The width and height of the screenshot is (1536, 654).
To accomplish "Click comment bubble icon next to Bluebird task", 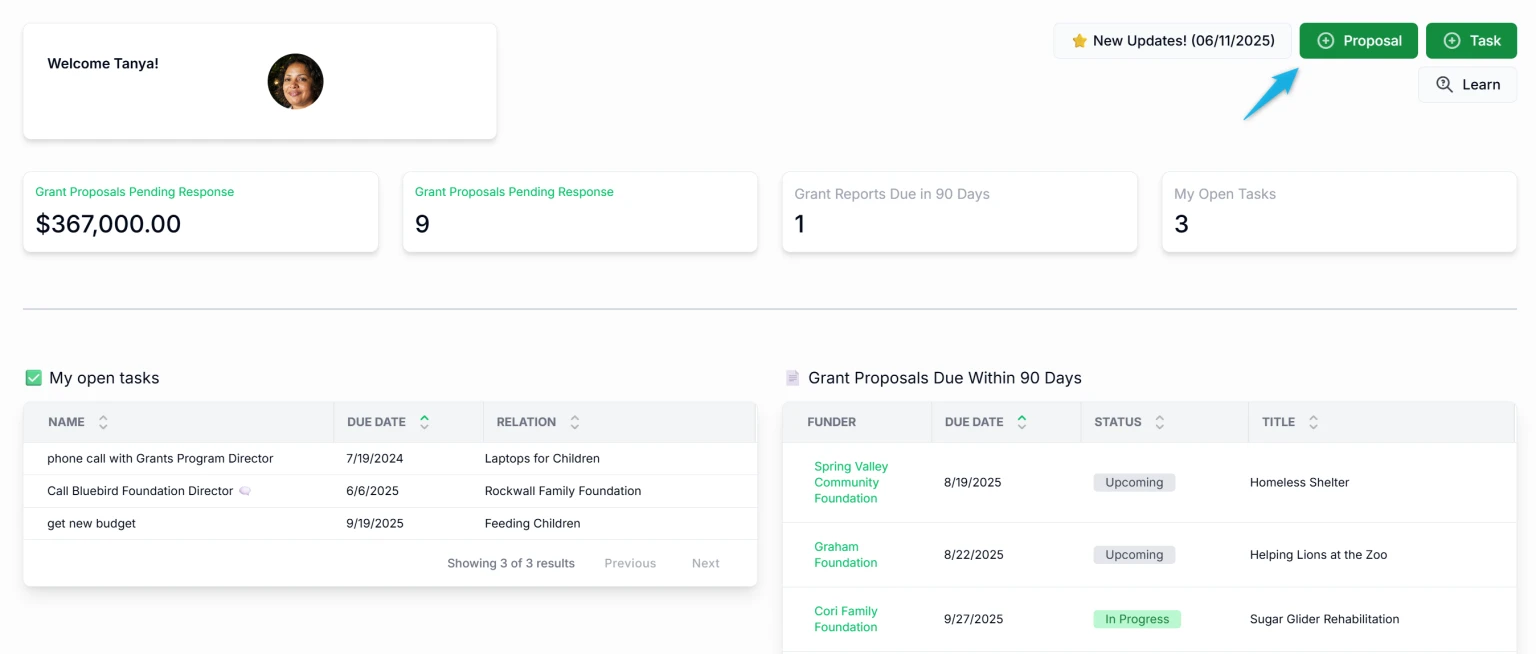I will [245, 491].
